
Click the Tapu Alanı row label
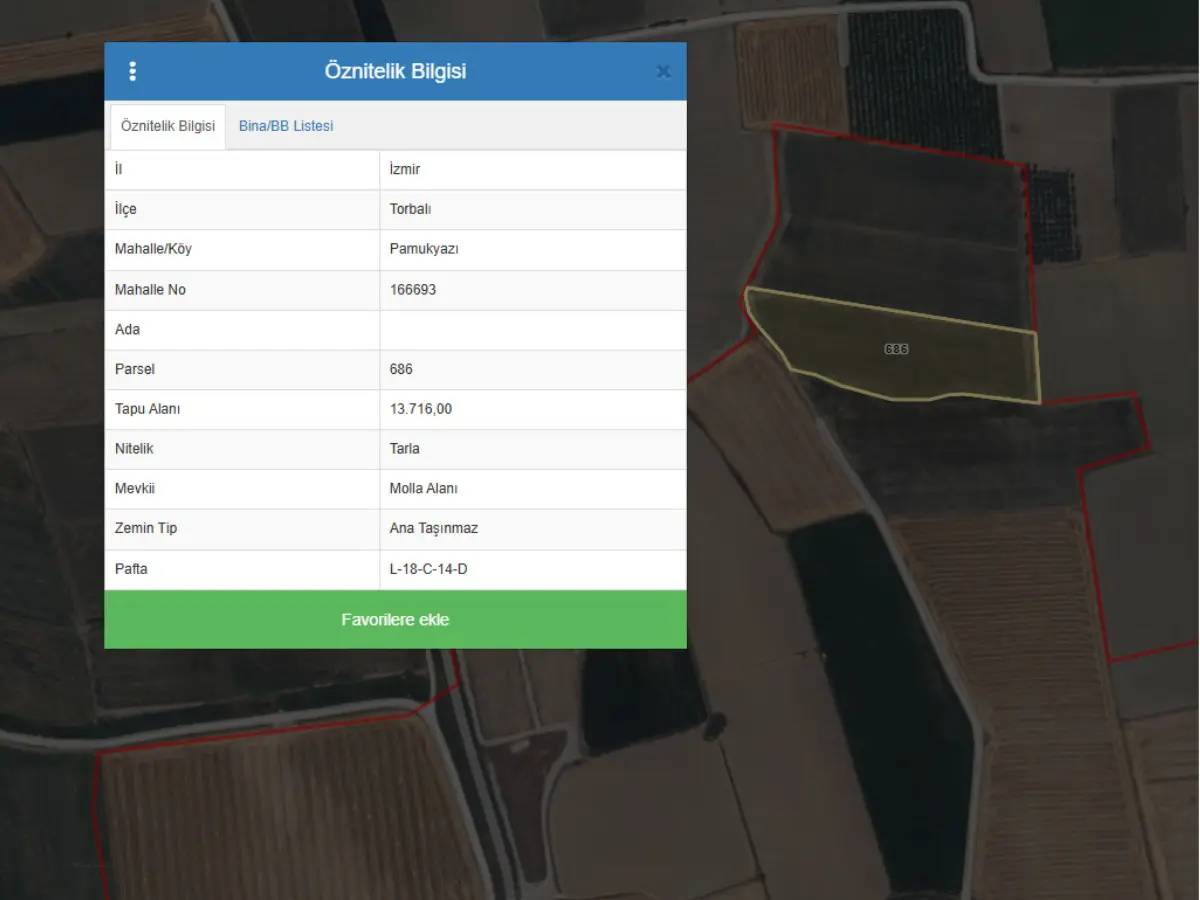click(x=148, y=409)
